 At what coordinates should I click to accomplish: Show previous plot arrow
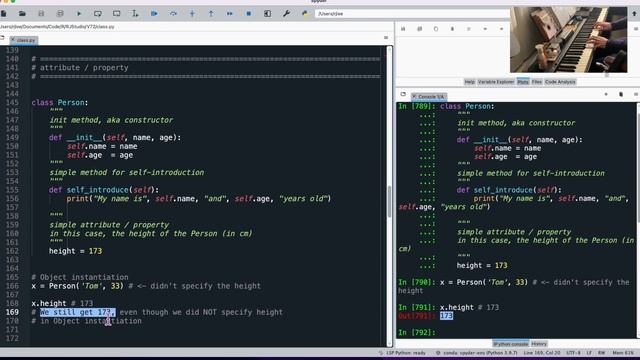485,29
